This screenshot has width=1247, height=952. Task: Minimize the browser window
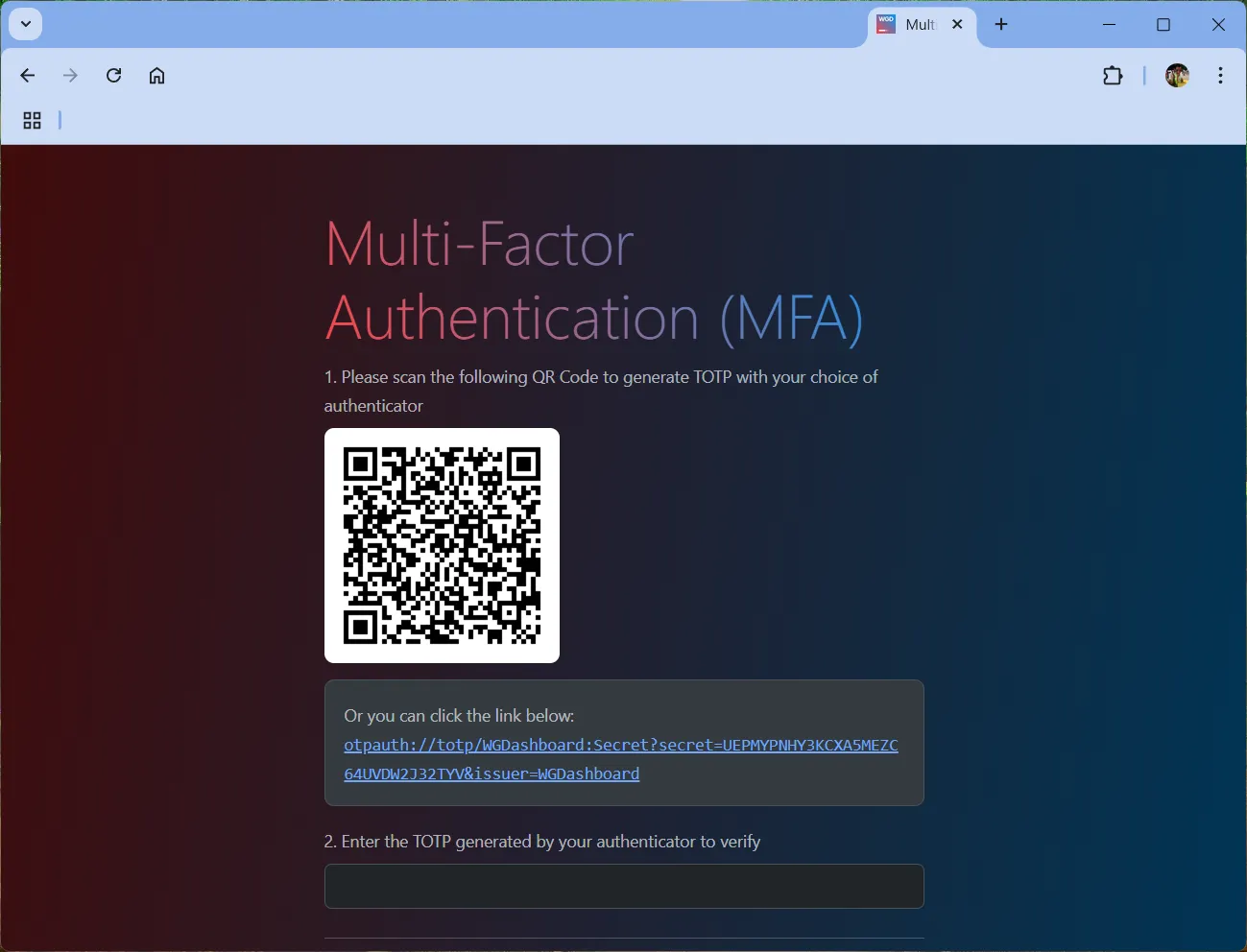pos(1110,25)
